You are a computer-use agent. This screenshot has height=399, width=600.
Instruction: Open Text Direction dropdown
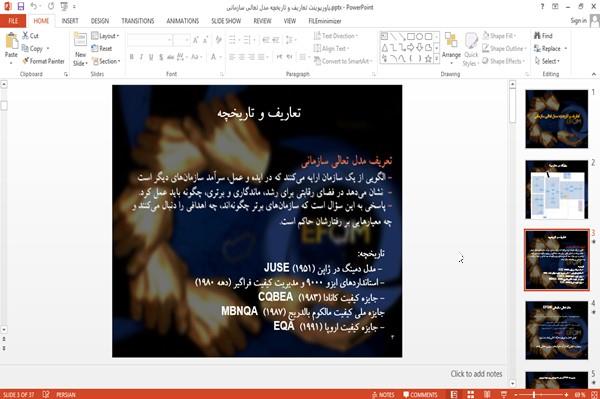336,36
